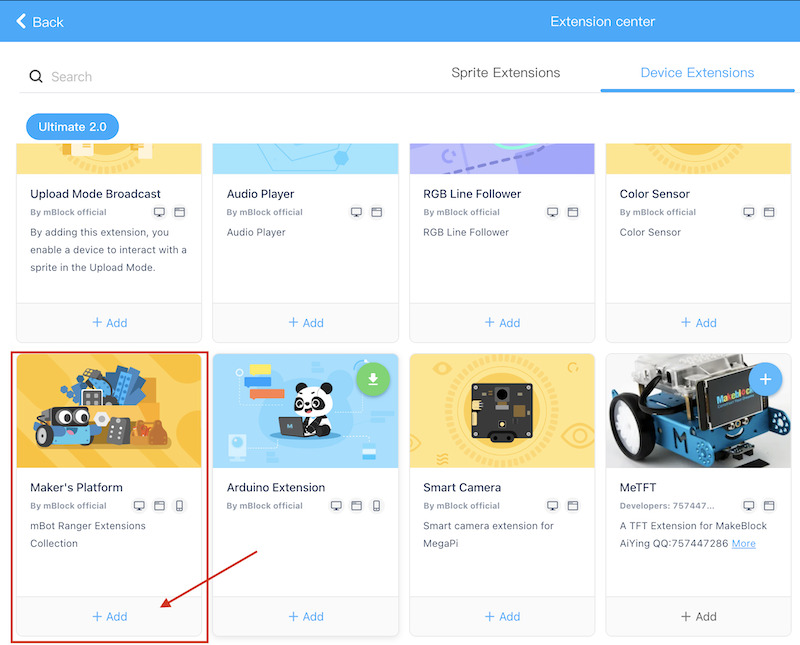Add the Audio Player extension
This screenshot has height=645, width=800.
[306, 322]
